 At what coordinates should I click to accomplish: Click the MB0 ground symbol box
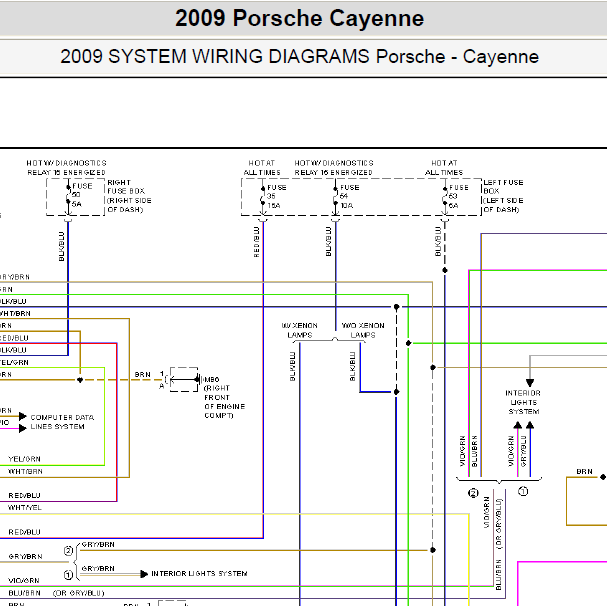click(x=184, y=379)
